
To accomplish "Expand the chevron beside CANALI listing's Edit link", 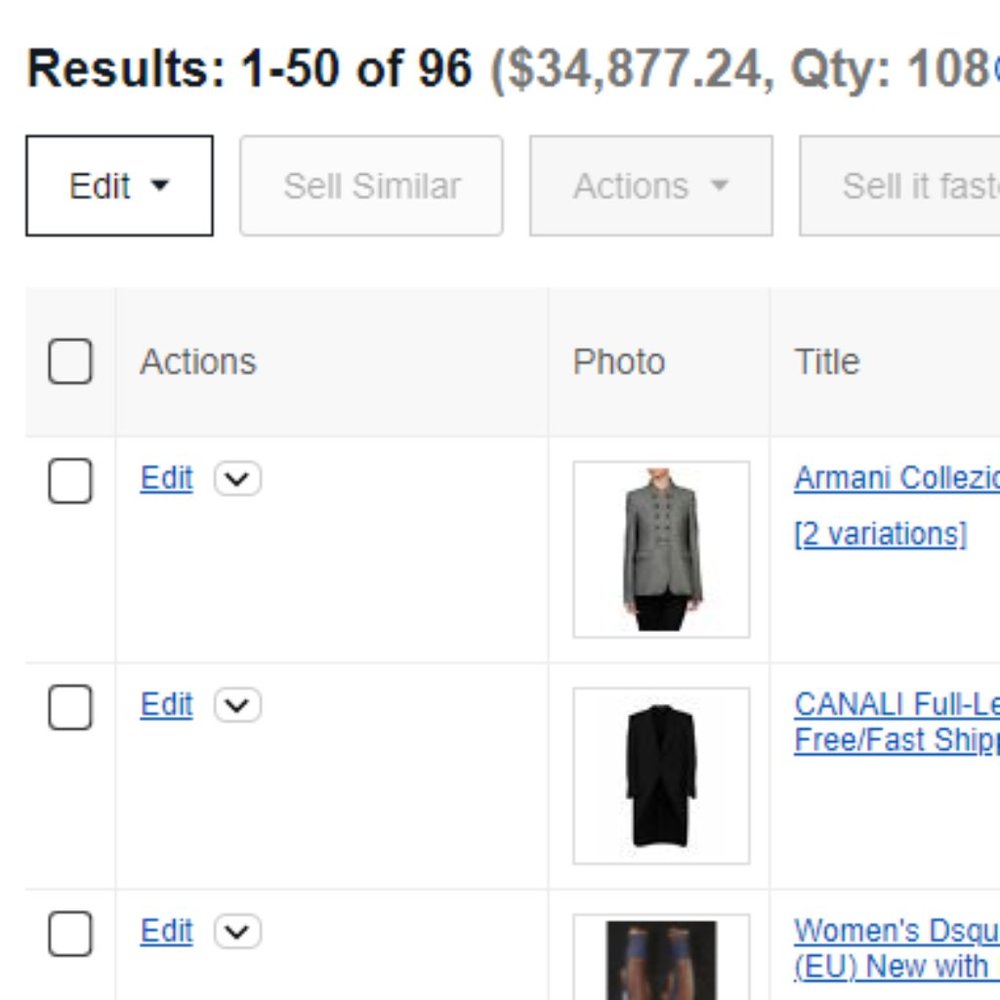I will [237, 705].
